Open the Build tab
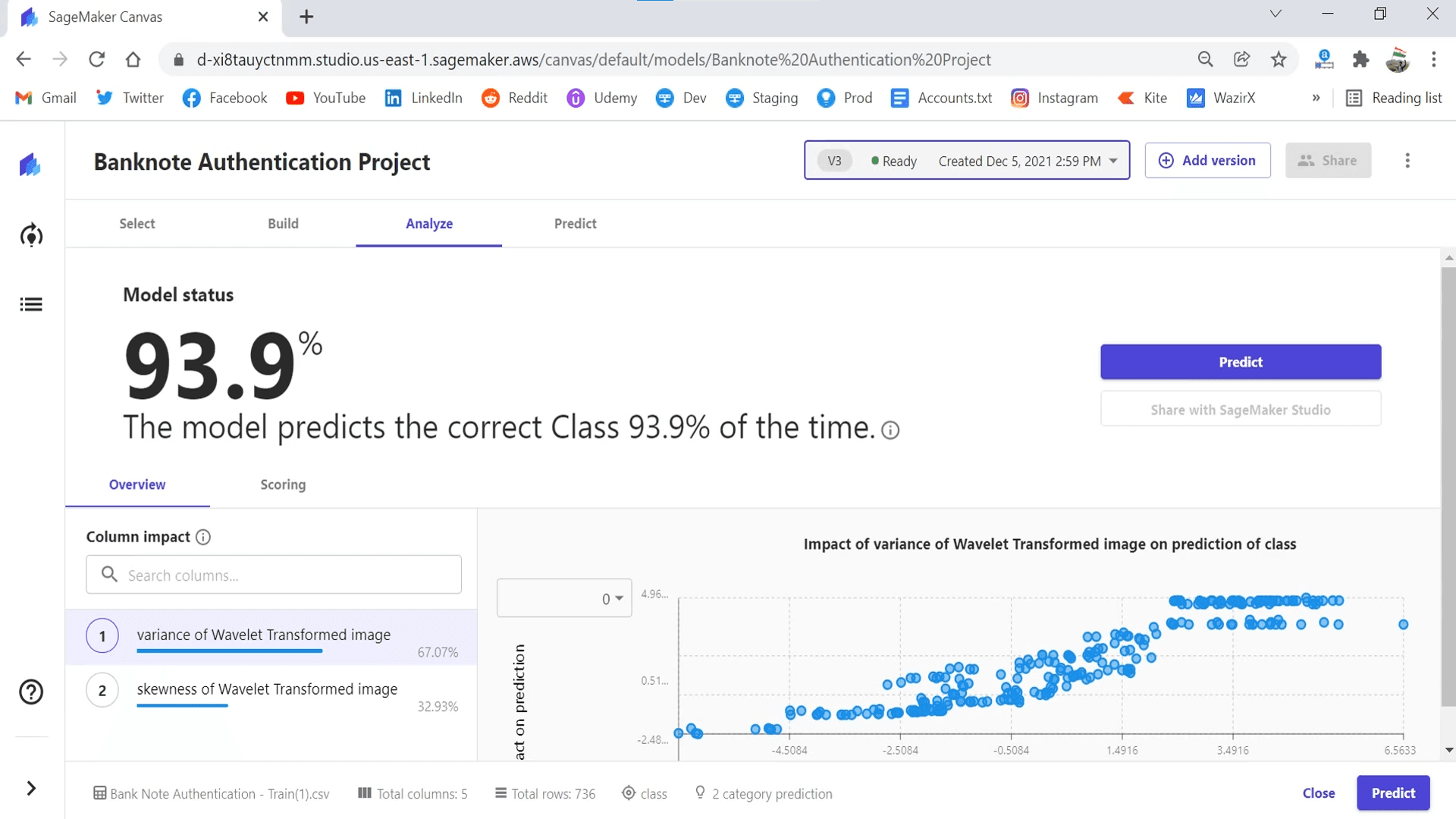 click(x=283, y=224)
